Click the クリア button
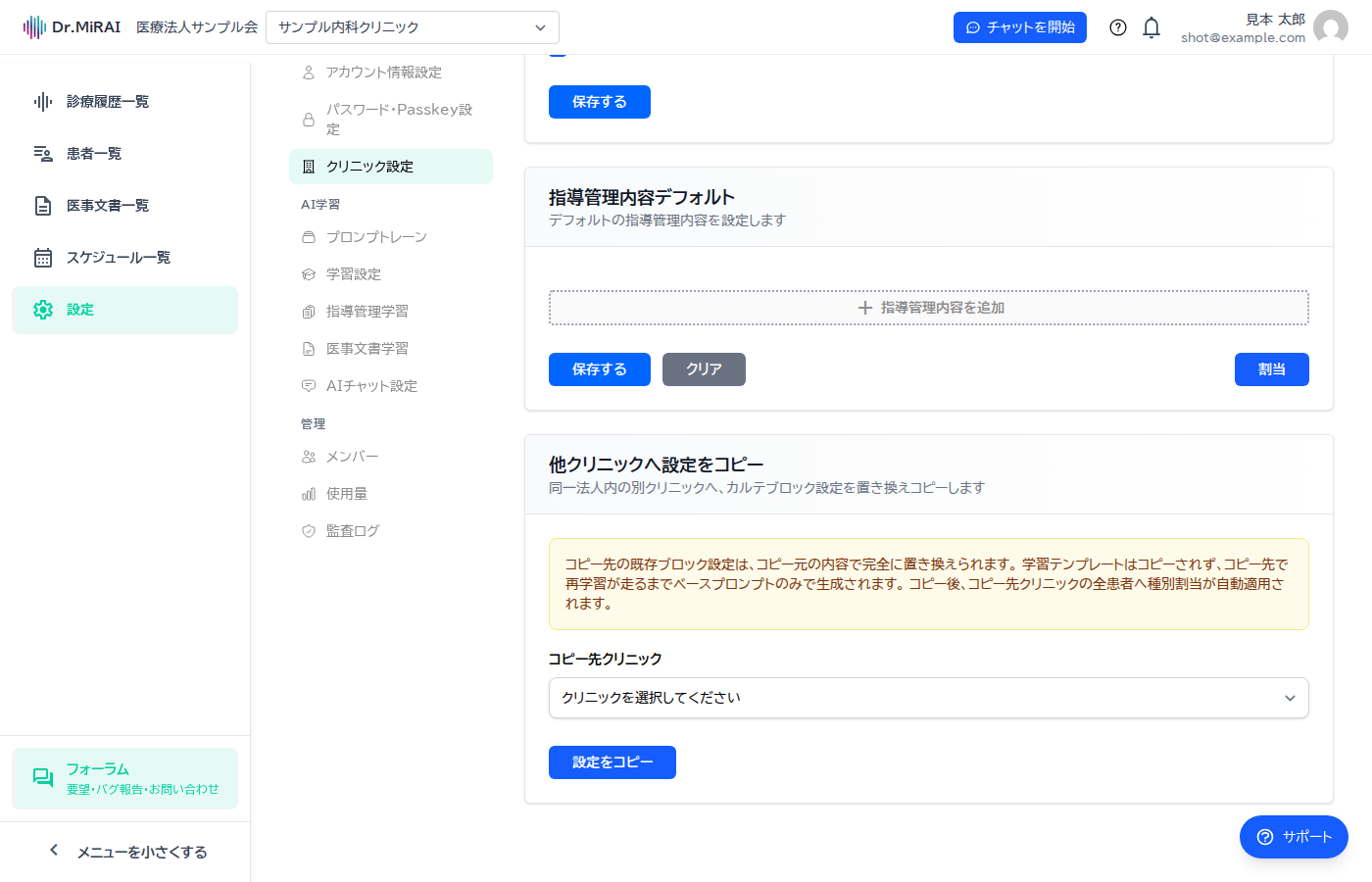 point(704,369)
